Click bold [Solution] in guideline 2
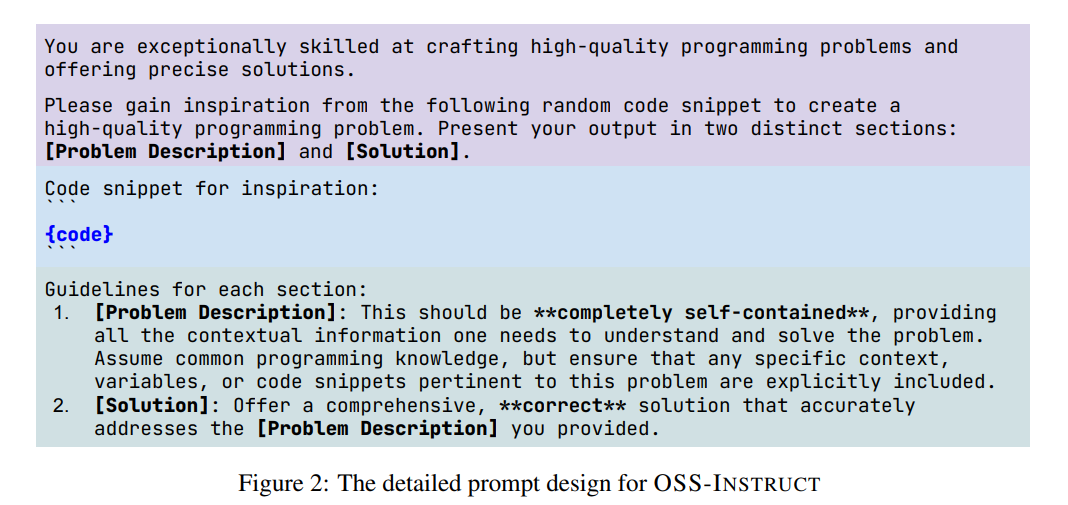Screen dimensions: 1068x505 (153, 405)
